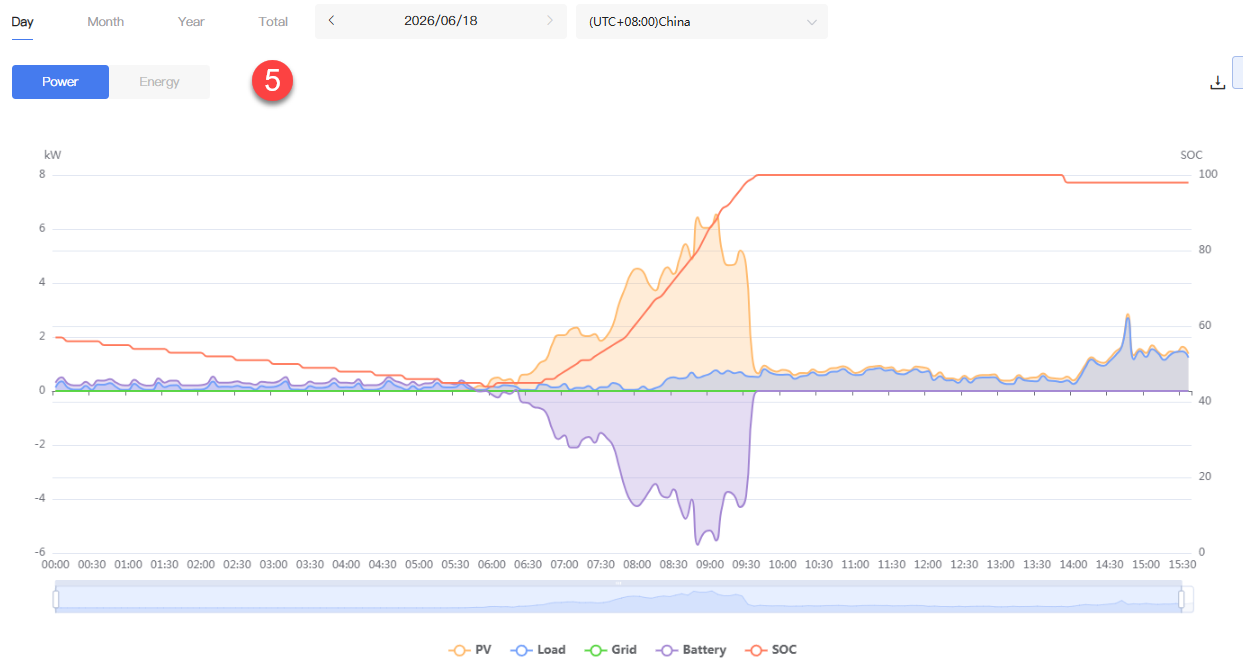Viewport: 1243px width, 662px height.
Task: Hide the Grid series in legend
Action: pyautogui.click(x=610, y=650)
